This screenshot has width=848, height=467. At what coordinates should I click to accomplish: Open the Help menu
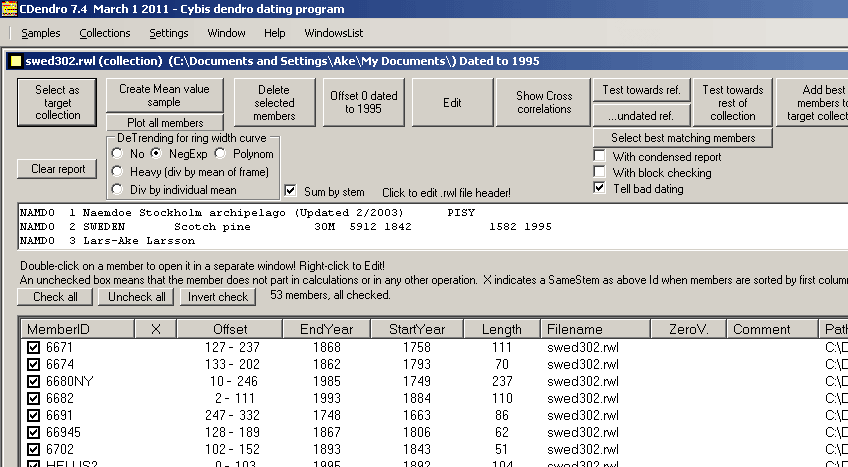click(x=275, y=33)
